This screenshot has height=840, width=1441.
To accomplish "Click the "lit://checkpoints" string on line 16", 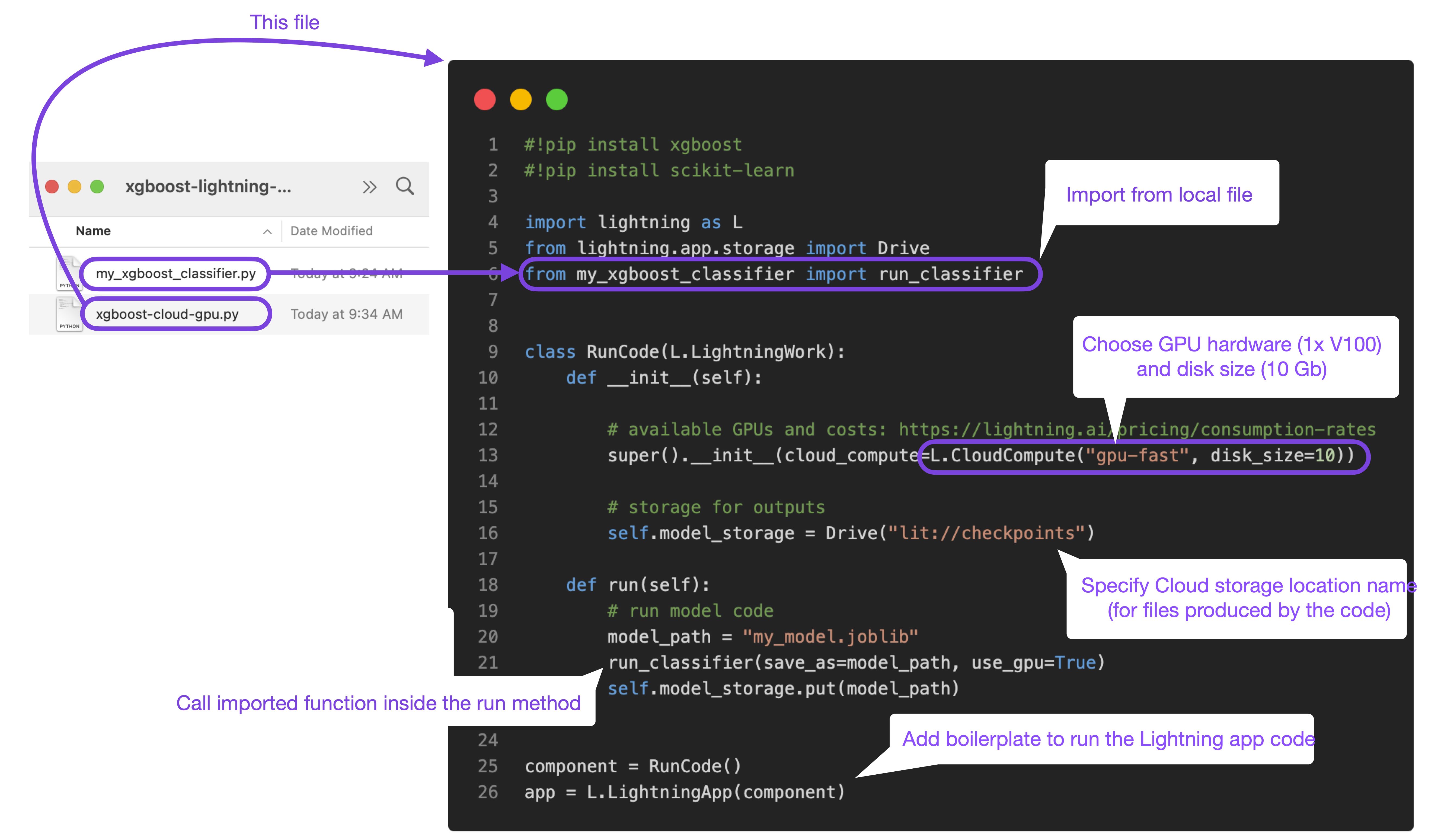I will (986, 533).
